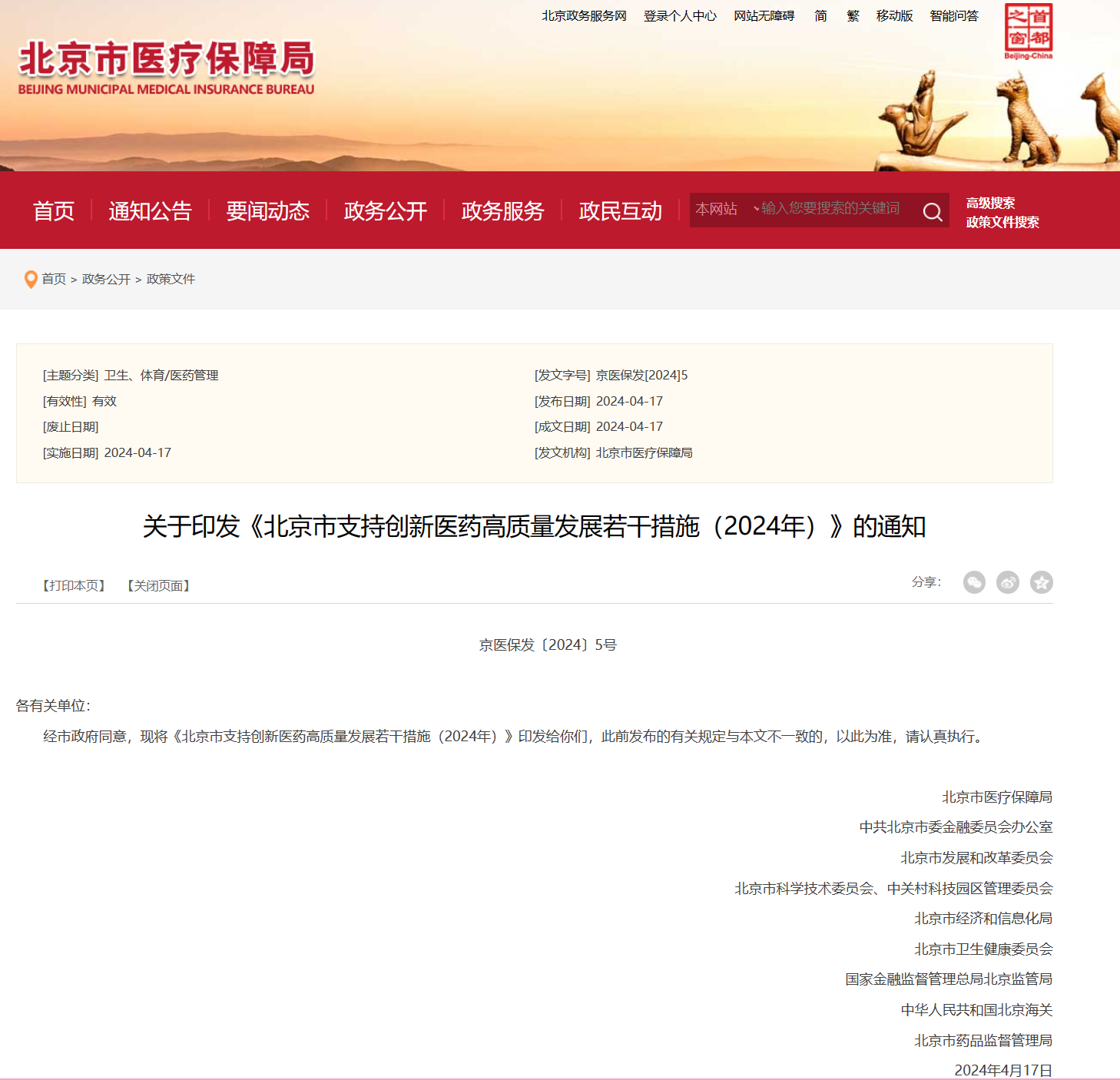
Task: Click the 主题分类 卫生、体育/医药管理 entry
Action: 131,375
